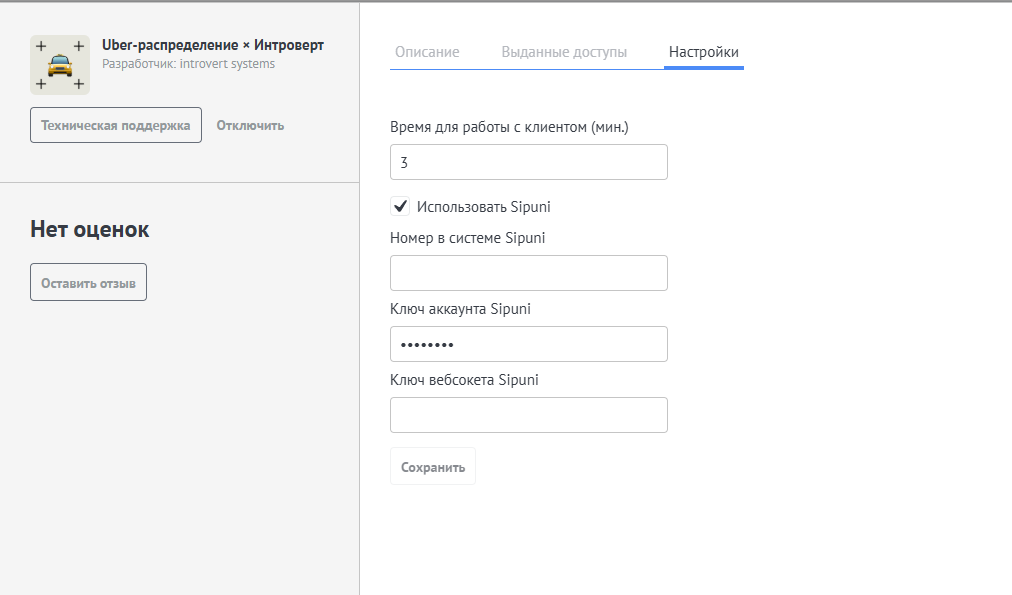Click the Ключ аккаунта Sipuni password field

pyautogui.click(x=529, y=344)
